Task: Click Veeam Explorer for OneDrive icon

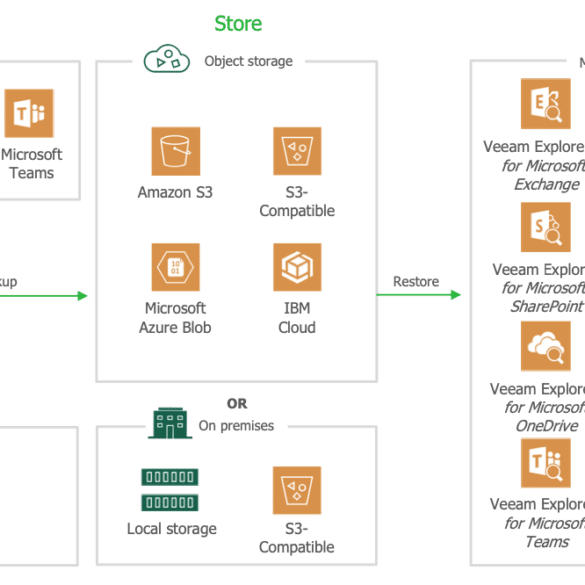Action: [x=546, y=346]
